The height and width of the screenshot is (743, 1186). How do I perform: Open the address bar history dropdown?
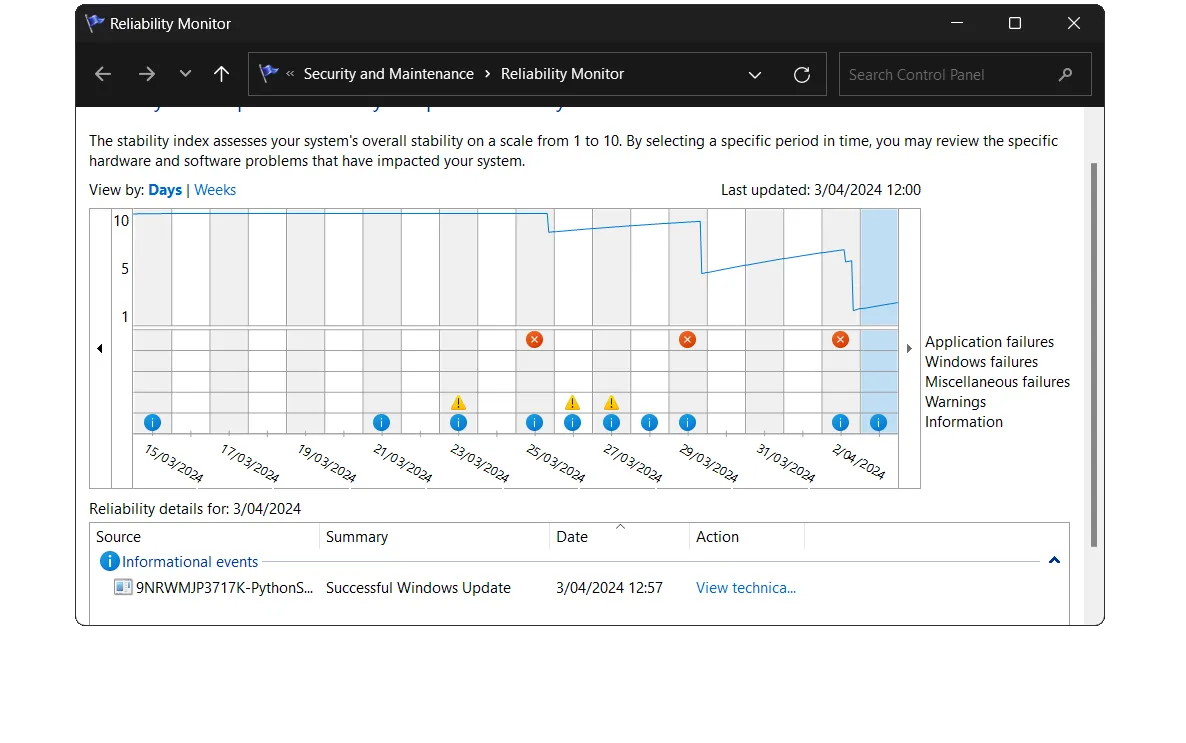pos(754,74)
